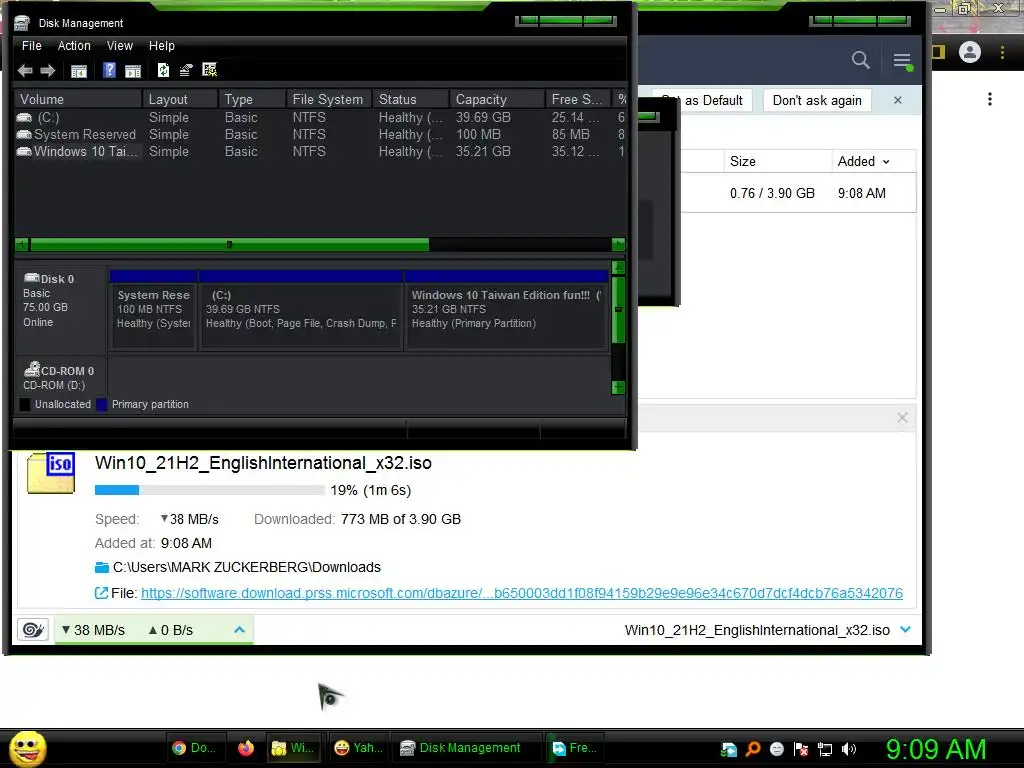Click the File System column header
Viewport: 1024px width, 768px height.
pyautogui.click(x=329, y=99)
